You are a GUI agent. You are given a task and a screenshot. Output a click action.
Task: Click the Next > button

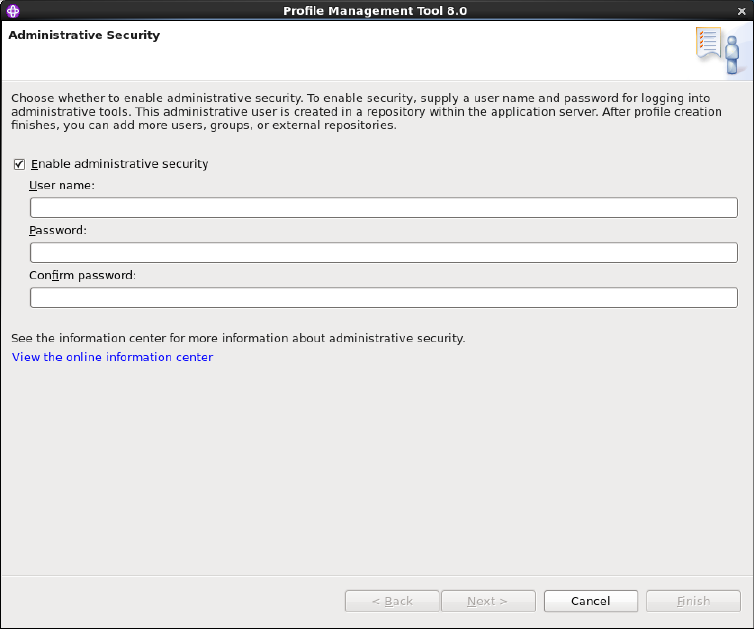[488, 601]
